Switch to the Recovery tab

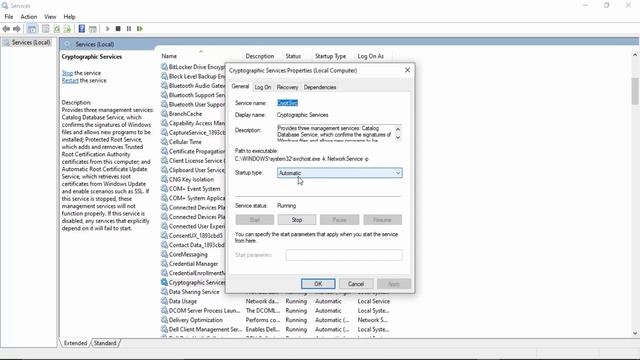tap(287, 87)
